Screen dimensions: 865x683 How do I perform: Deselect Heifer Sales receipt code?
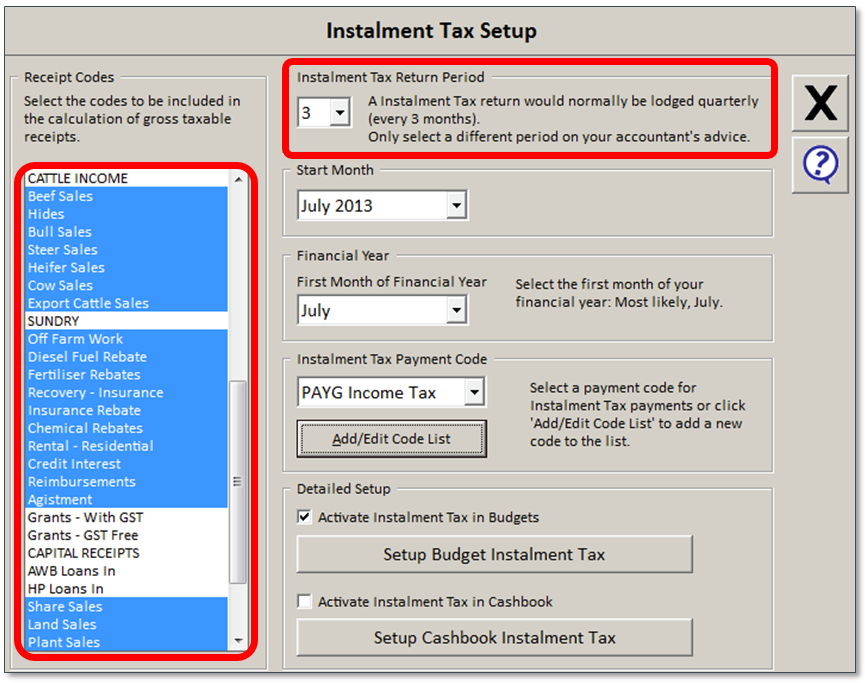pyautogui.click(x=127, y=267)
